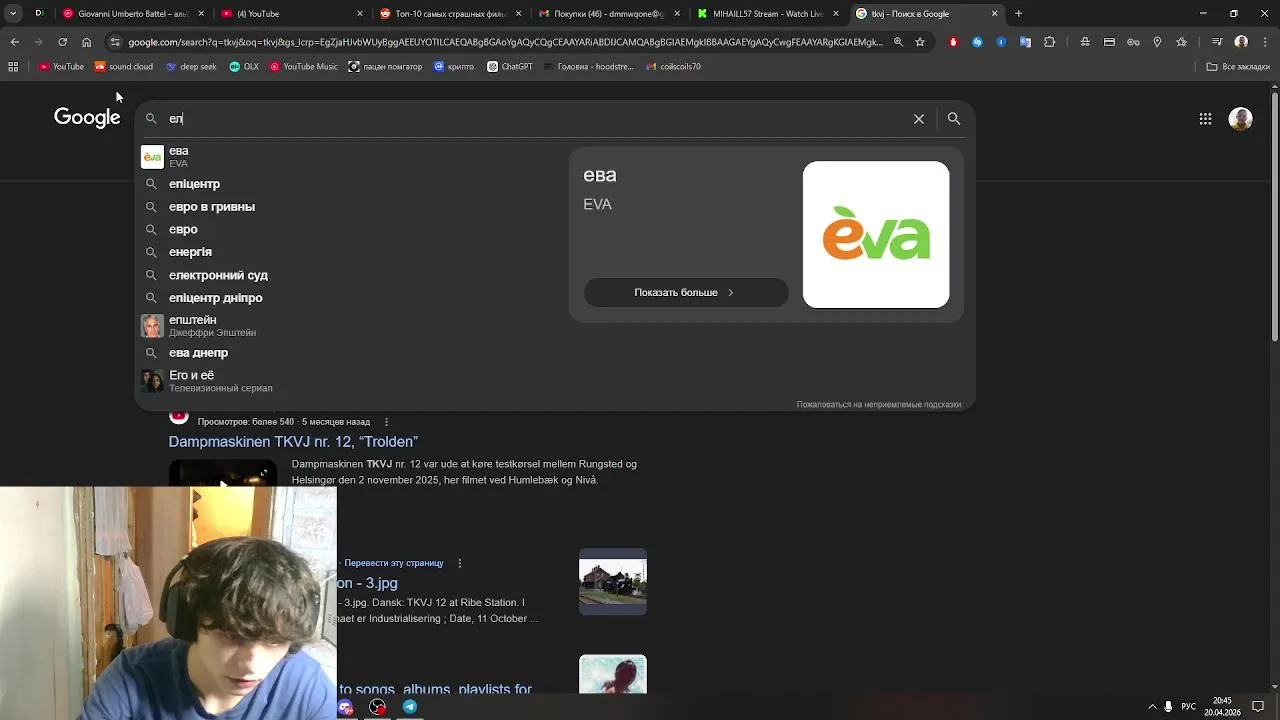
Task: Open the tab search dropdown arrow
Action: click(14, 14)
